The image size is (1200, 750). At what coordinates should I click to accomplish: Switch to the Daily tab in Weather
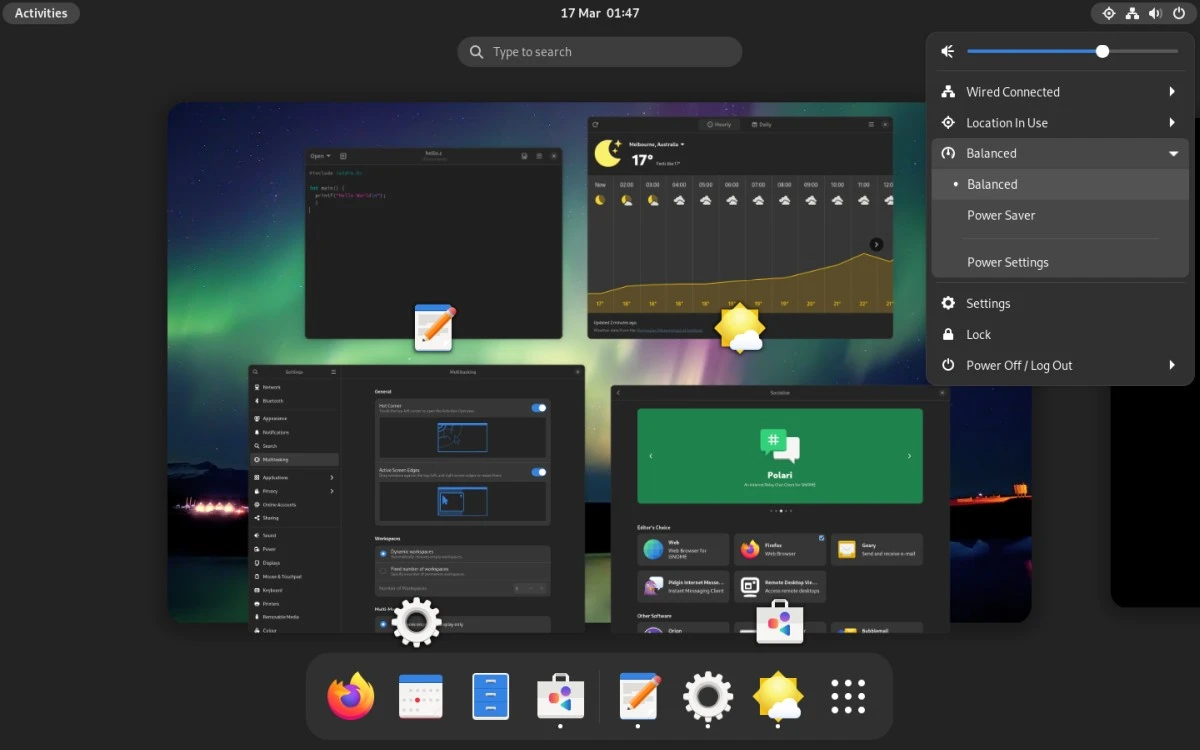pyautogui.click(x=762, y=124)
